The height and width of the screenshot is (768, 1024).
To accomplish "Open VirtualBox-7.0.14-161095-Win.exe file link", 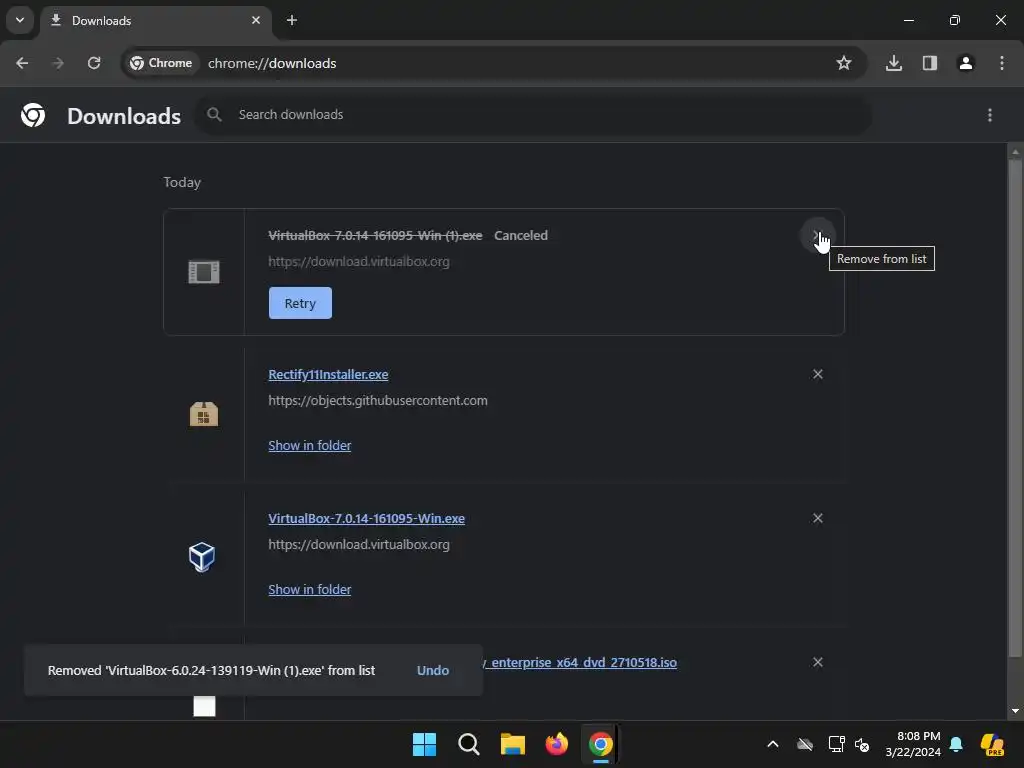I will [366, 519].
